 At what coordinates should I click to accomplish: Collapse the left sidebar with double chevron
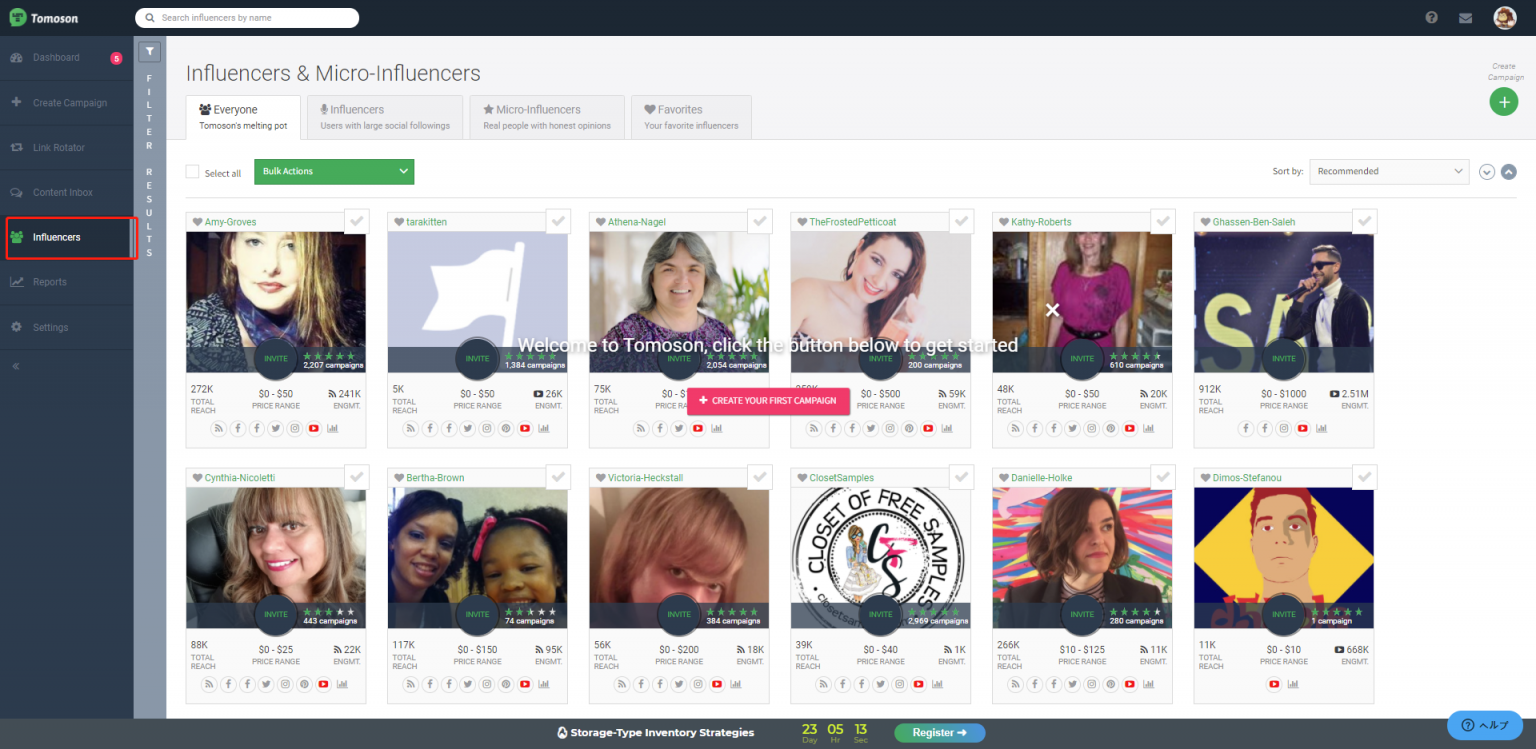click(x=16, y=367)
